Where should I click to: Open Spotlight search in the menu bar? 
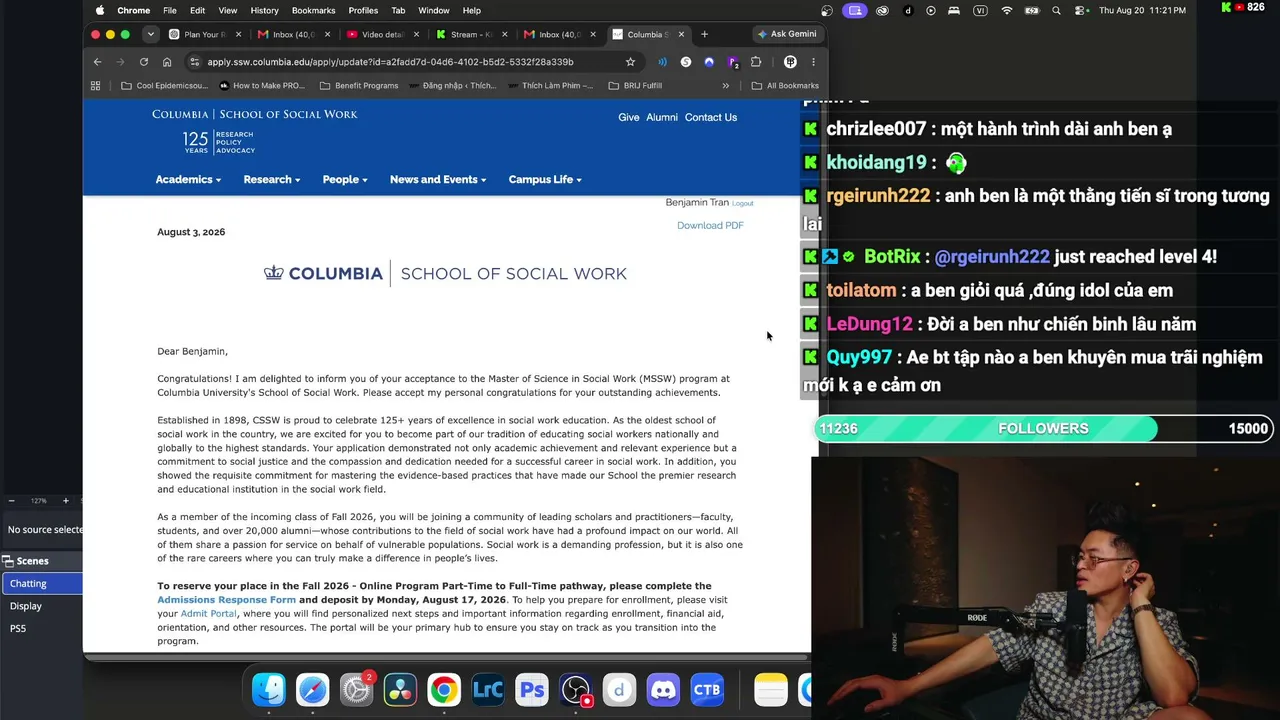pyautogui.click(x=1057, y=10)
